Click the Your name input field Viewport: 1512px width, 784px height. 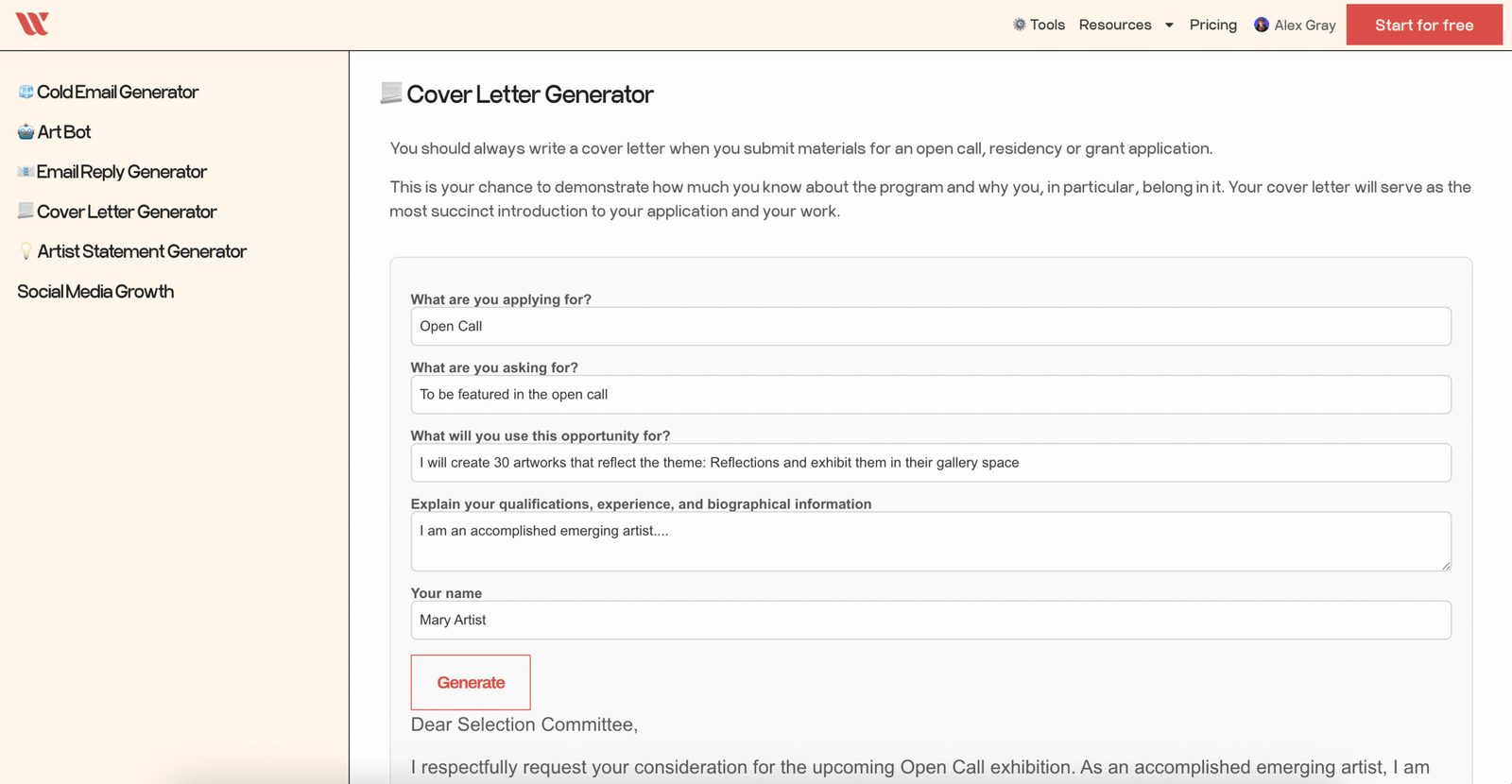pos(930,621)
